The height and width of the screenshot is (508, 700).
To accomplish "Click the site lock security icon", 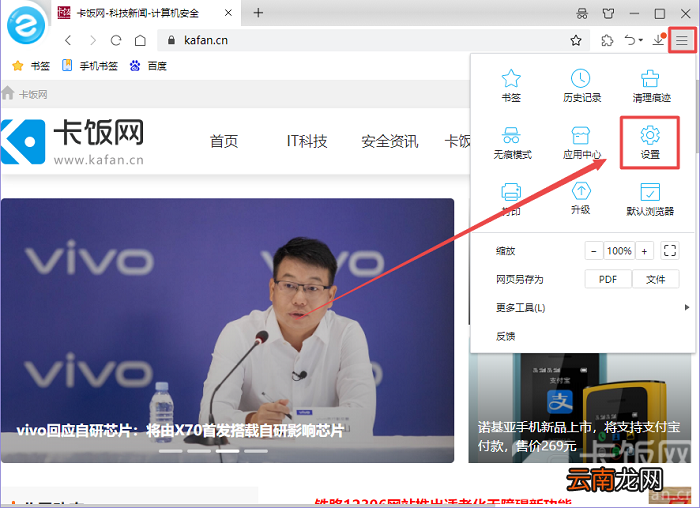I will 171,41.
